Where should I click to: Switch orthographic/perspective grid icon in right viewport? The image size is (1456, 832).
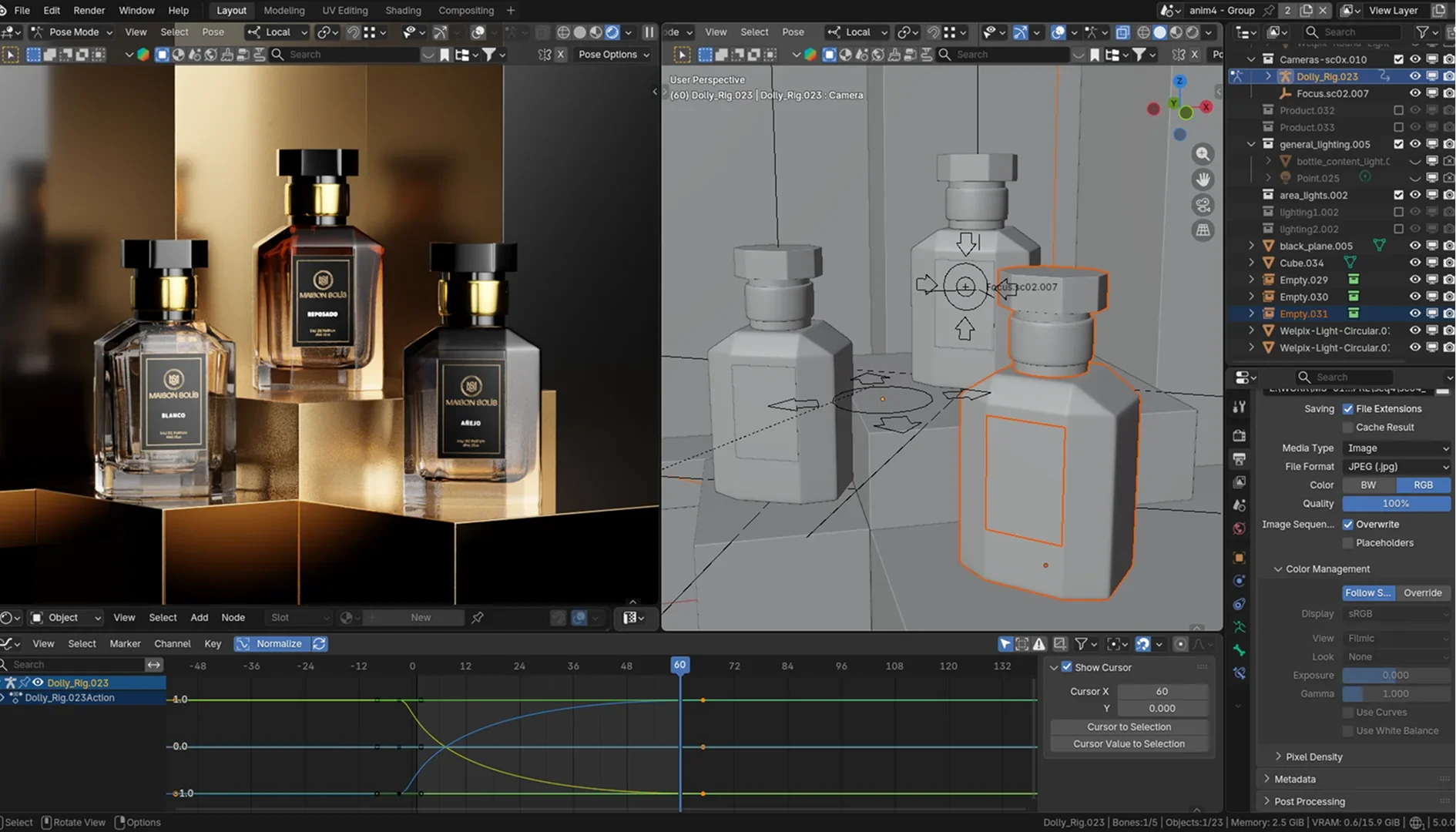(1203, 230)
